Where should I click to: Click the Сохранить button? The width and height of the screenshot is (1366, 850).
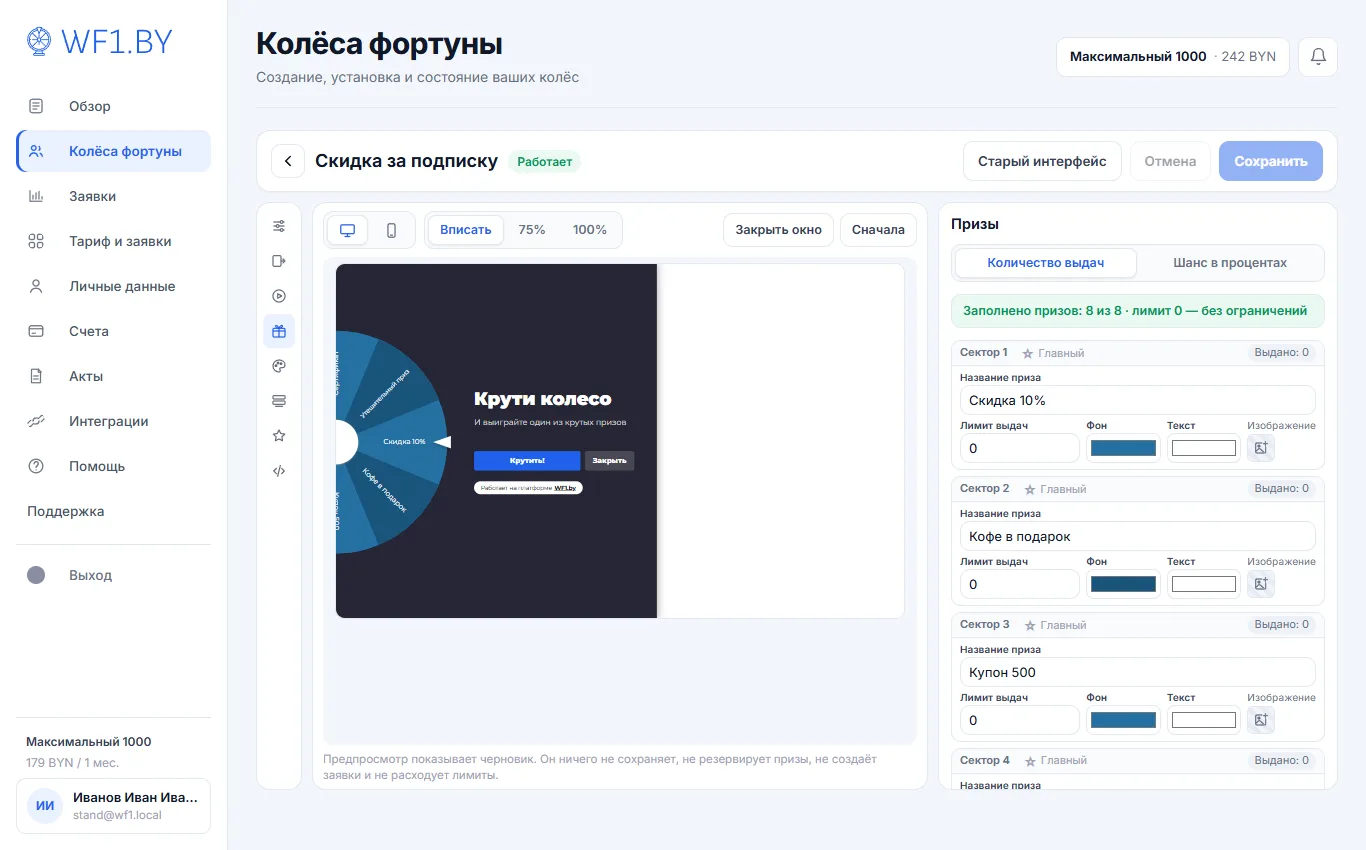click(x=1271, y=161)
